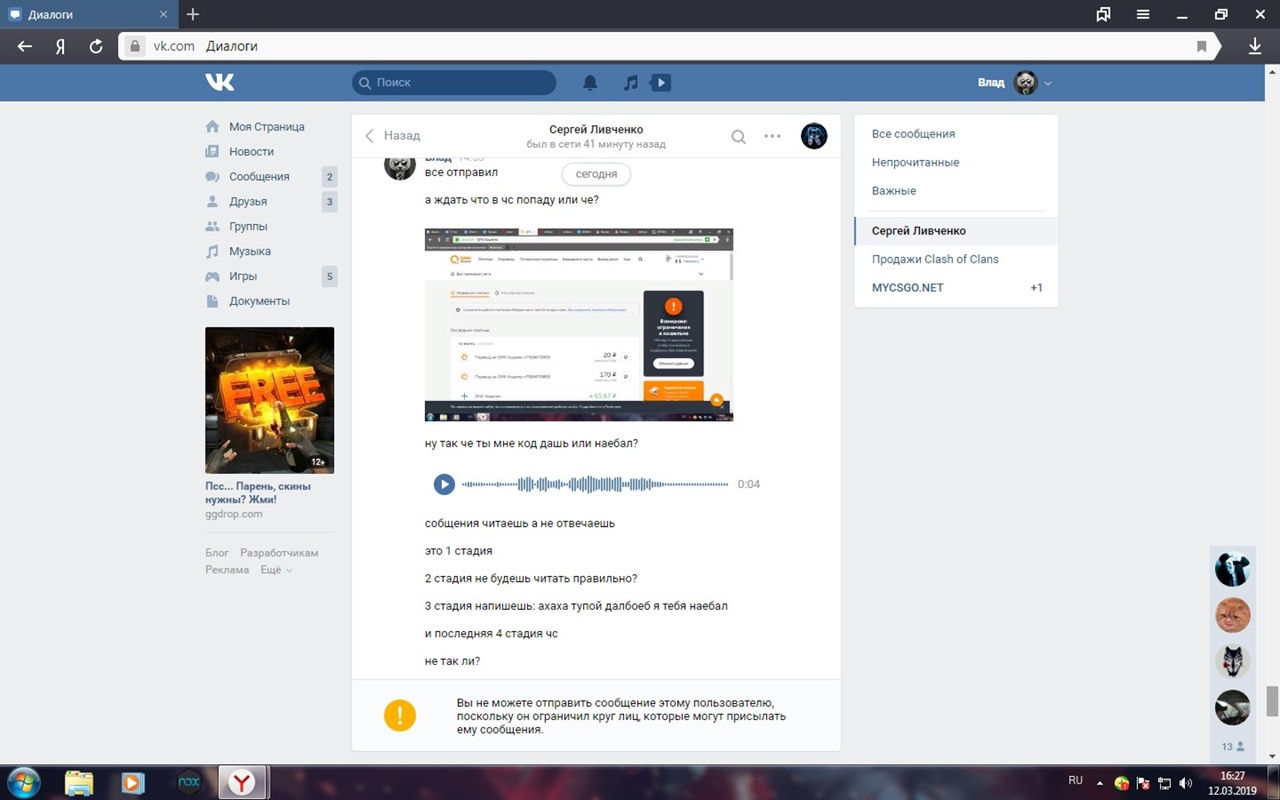
Task: Open Друзья in left sidebar
Action: click(248, 202)
